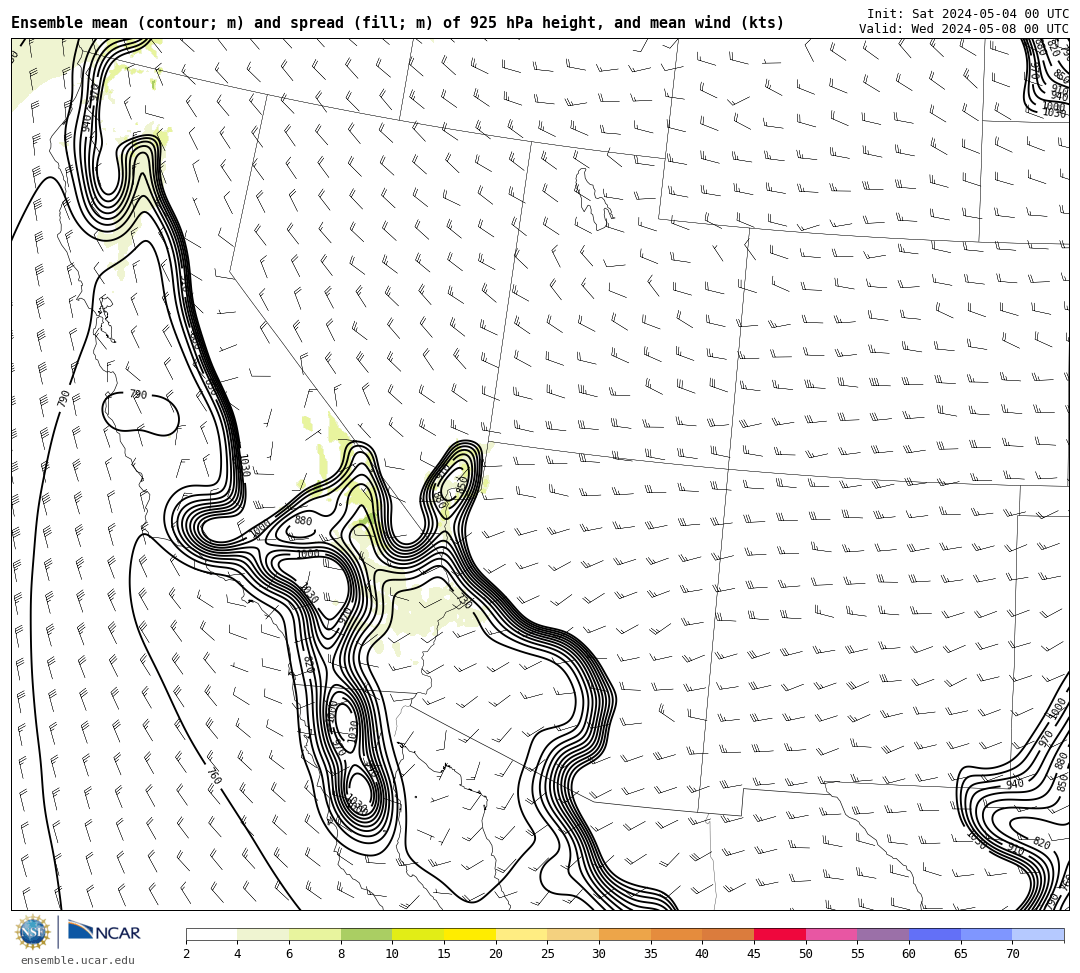Pick the red 45–50 color bar segment
This screenshot has height=973, width=1080.
(x=780, y=934)
